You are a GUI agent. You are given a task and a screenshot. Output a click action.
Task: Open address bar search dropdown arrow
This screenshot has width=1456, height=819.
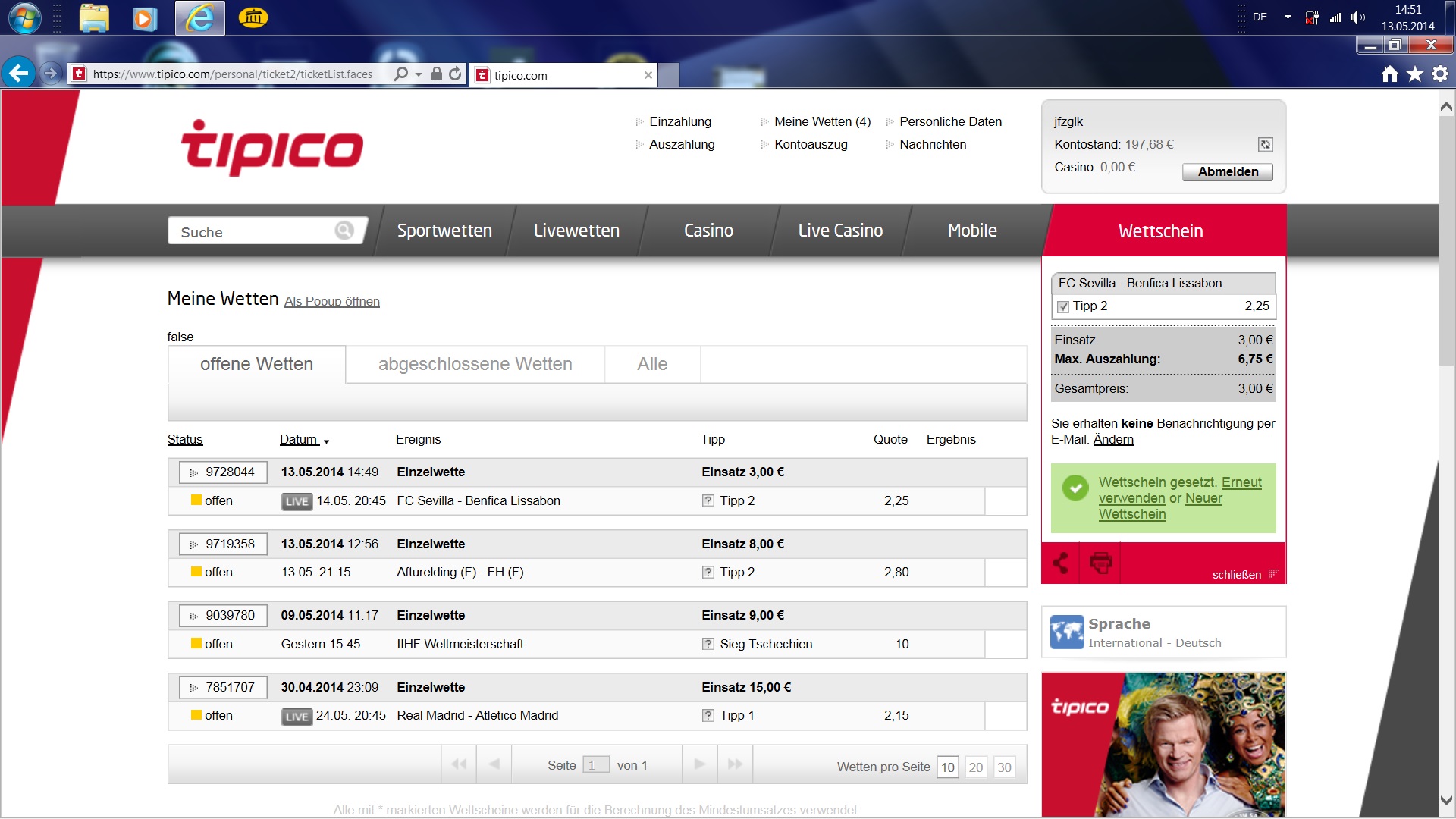(x=419, y=74)
